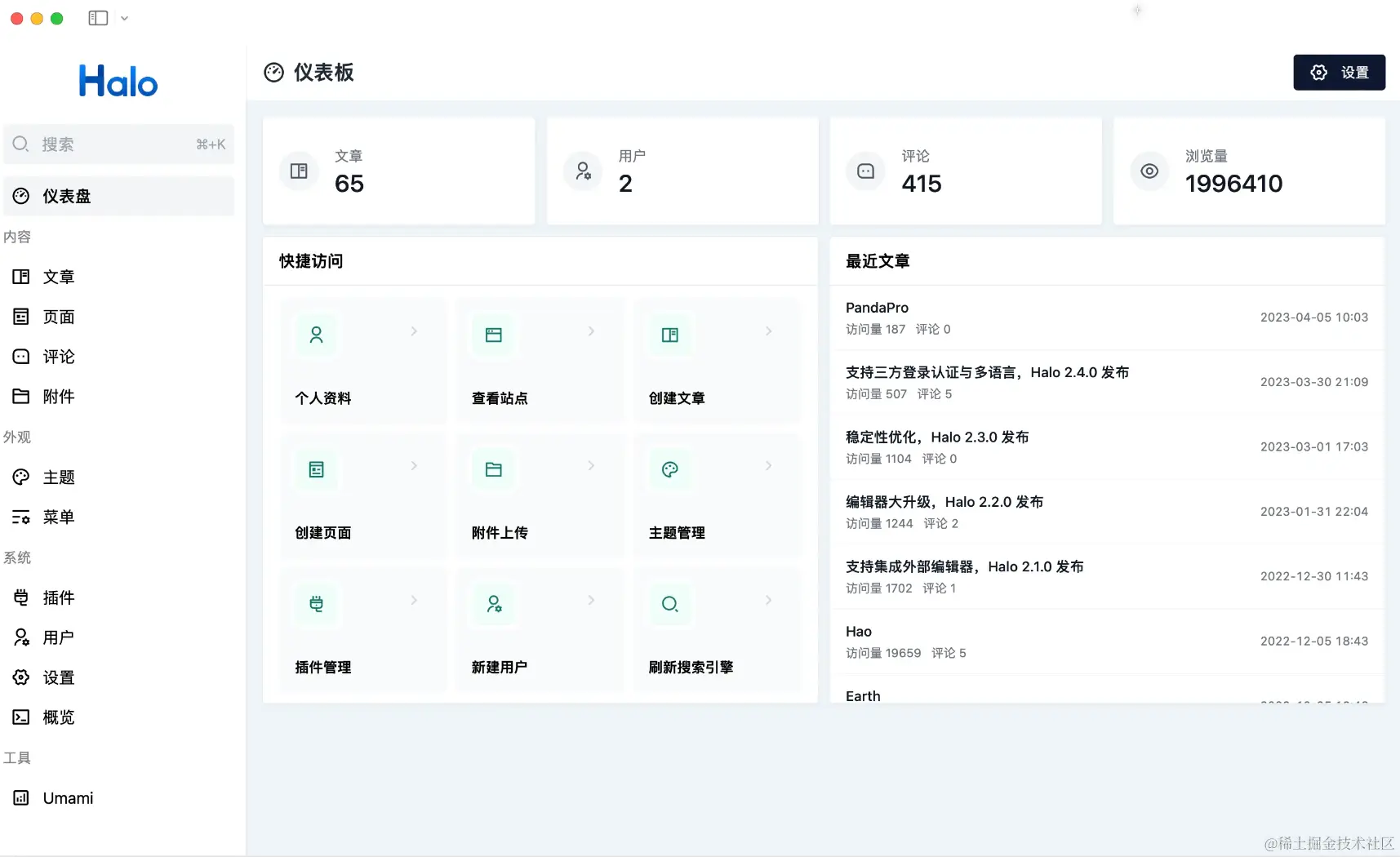The image size is (1400, 857).
Task: Open article 稳定性优化，Halo 2.3.0 发布
Action: pos(937,437)
